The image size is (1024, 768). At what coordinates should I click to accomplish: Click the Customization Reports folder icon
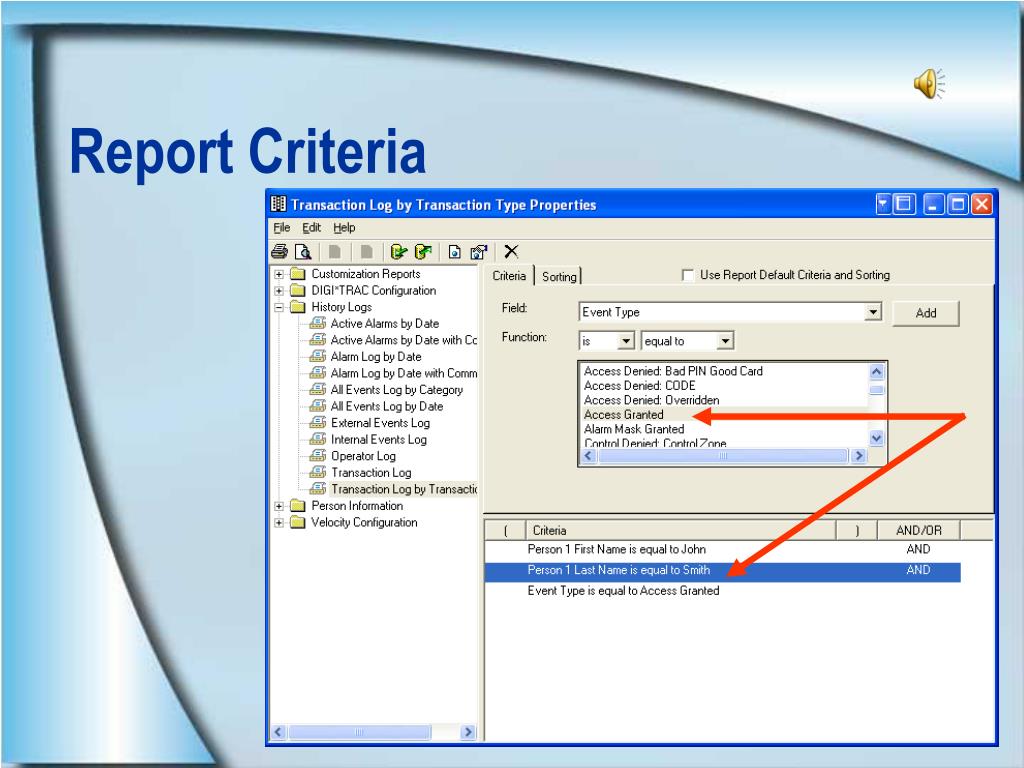[298, 274]
